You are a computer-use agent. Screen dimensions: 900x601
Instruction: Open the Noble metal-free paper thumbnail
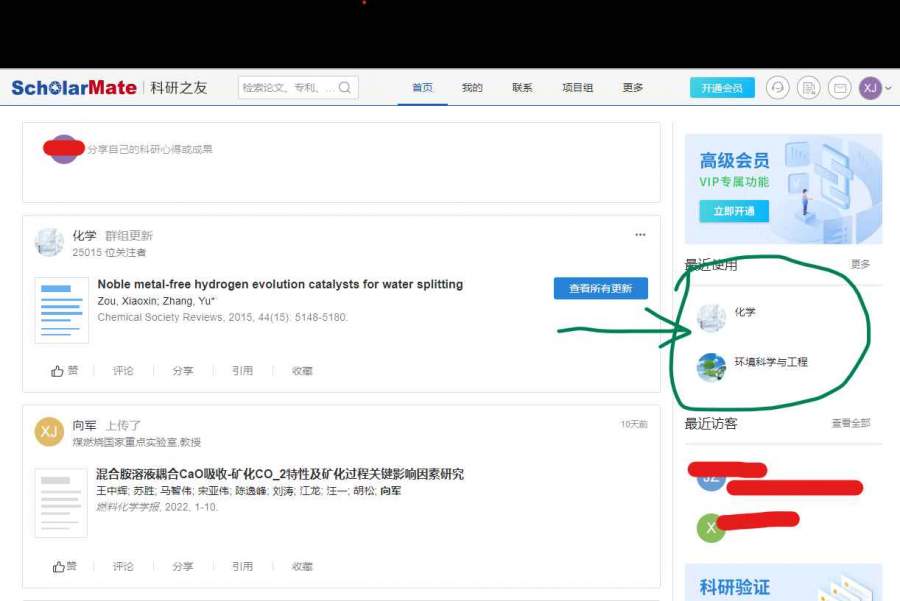coord(62,310)
